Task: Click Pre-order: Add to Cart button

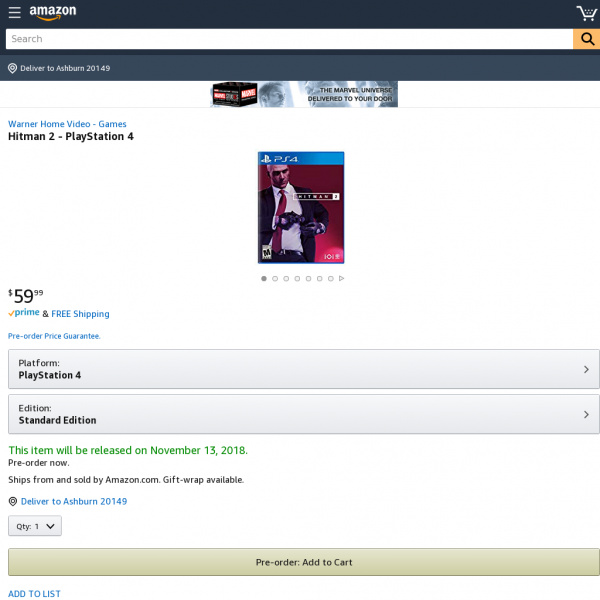Action: [304, 562]
